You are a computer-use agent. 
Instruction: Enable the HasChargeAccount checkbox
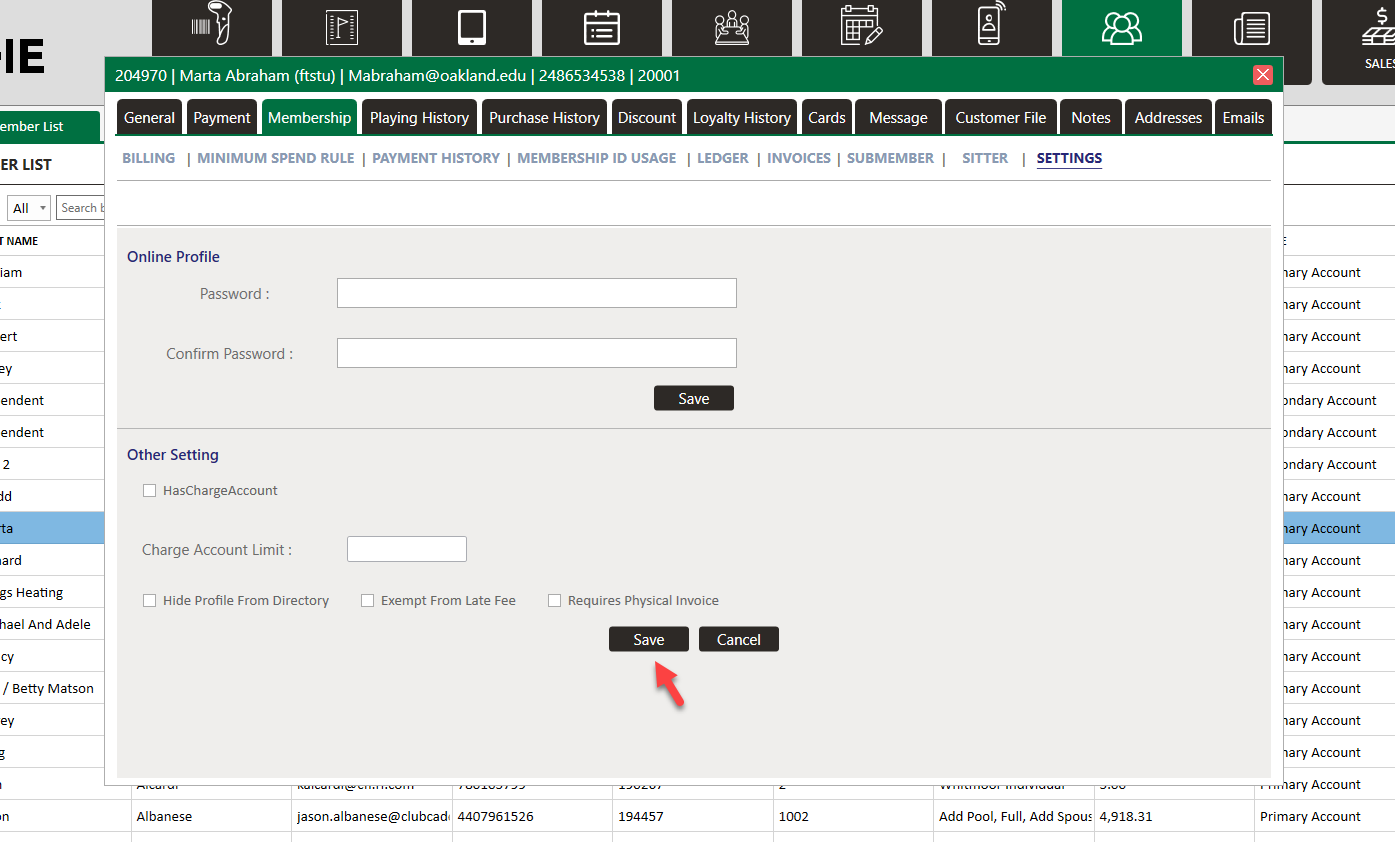(150, 491)
